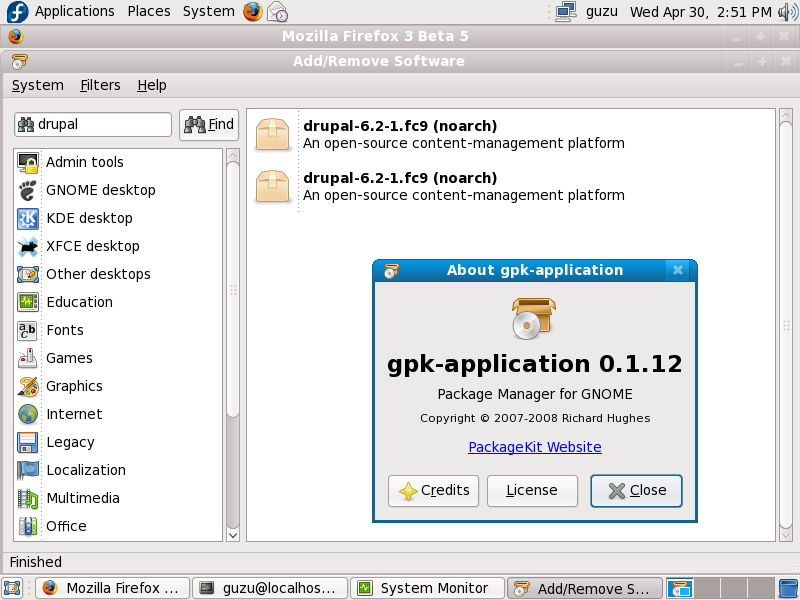Open the System menu in Add/Remove Software

(38, 85)
